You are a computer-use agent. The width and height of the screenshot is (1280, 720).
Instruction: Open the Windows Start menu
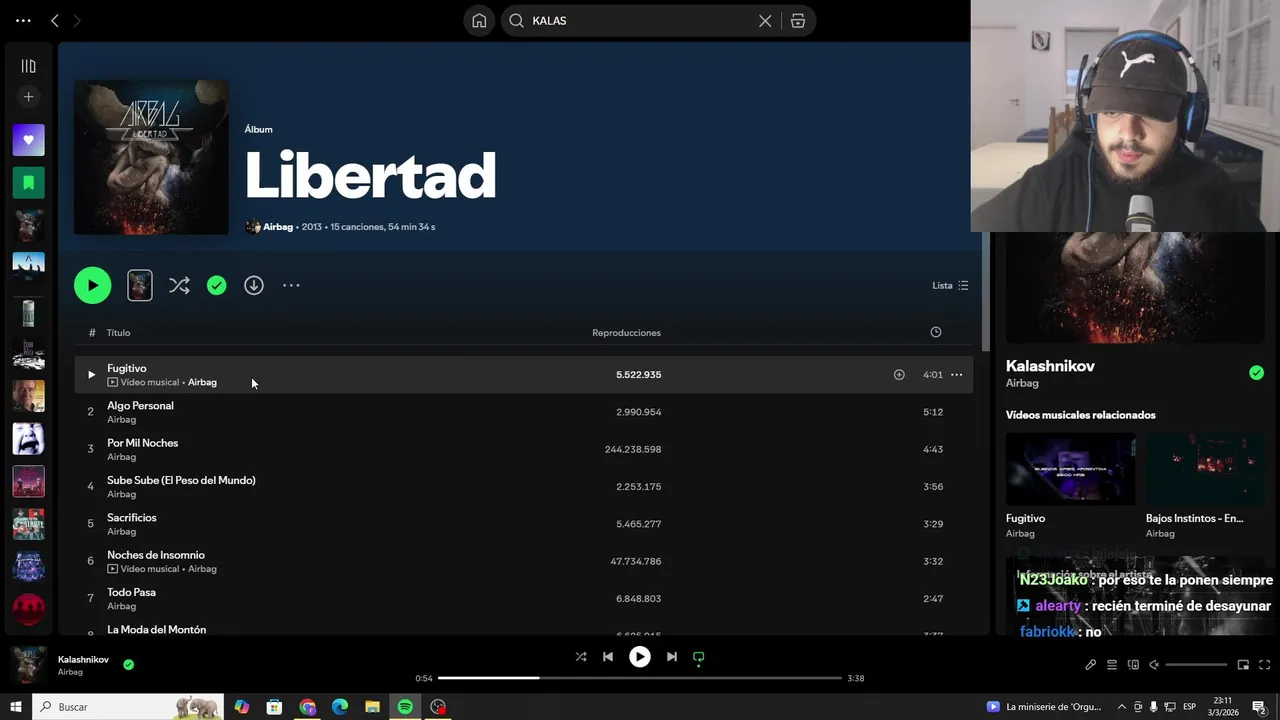16,707
